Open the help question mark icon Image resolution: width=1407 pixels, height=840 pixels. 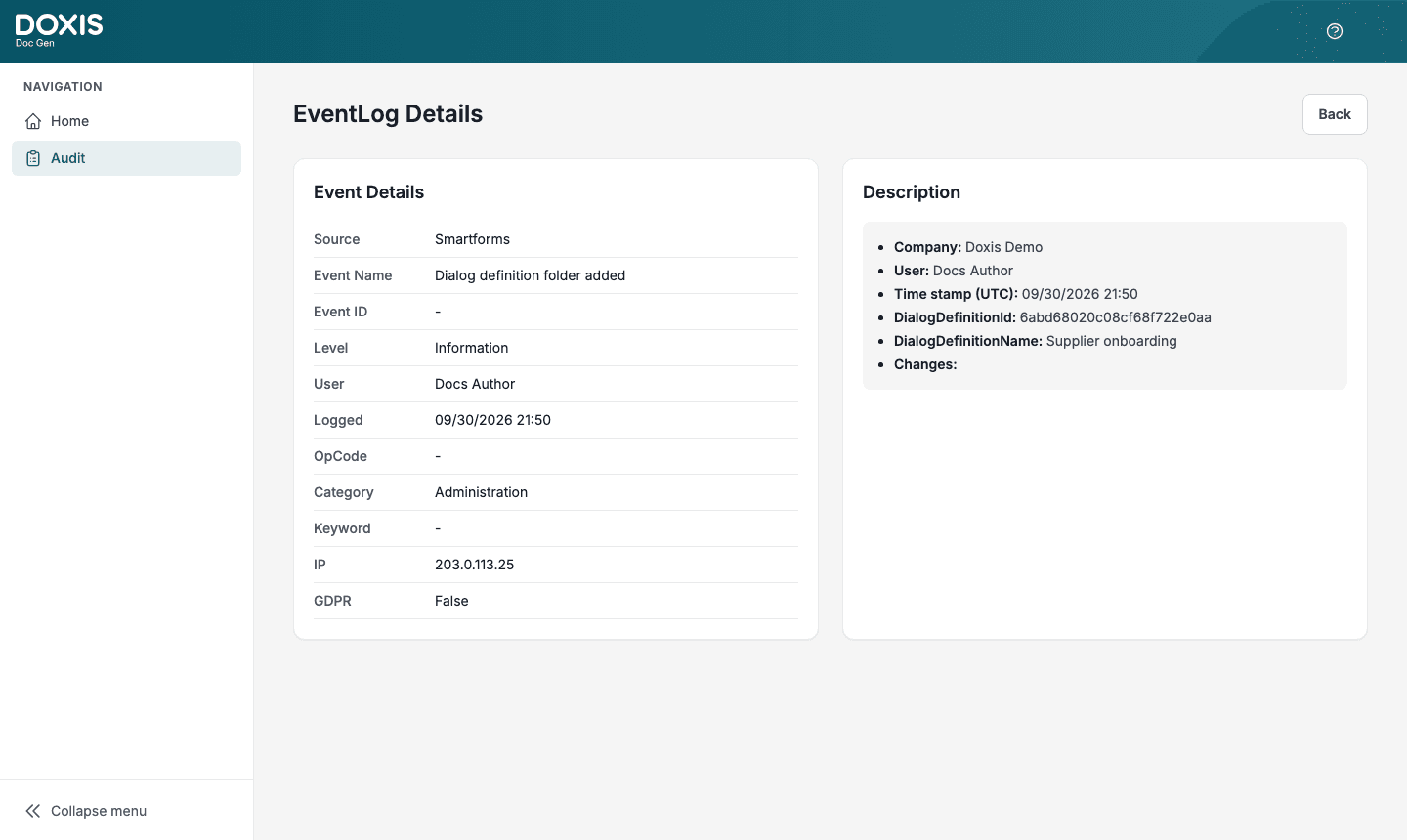[x=1335, y=31]
